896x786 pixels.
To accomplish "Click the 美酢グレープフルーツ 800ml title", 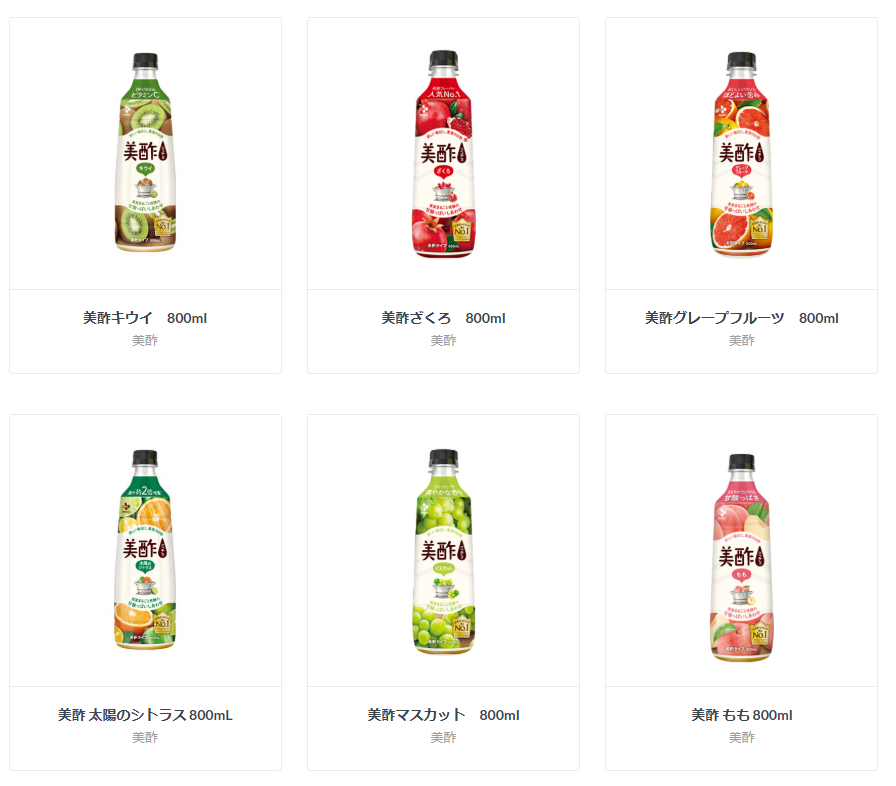I will coord(741,318).
